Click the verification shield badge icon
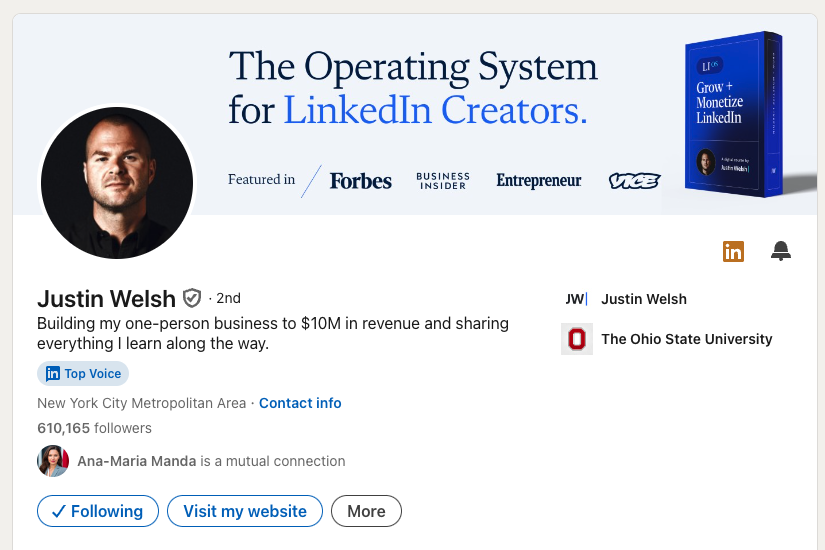The image size is (825, 550). (192, 298)
